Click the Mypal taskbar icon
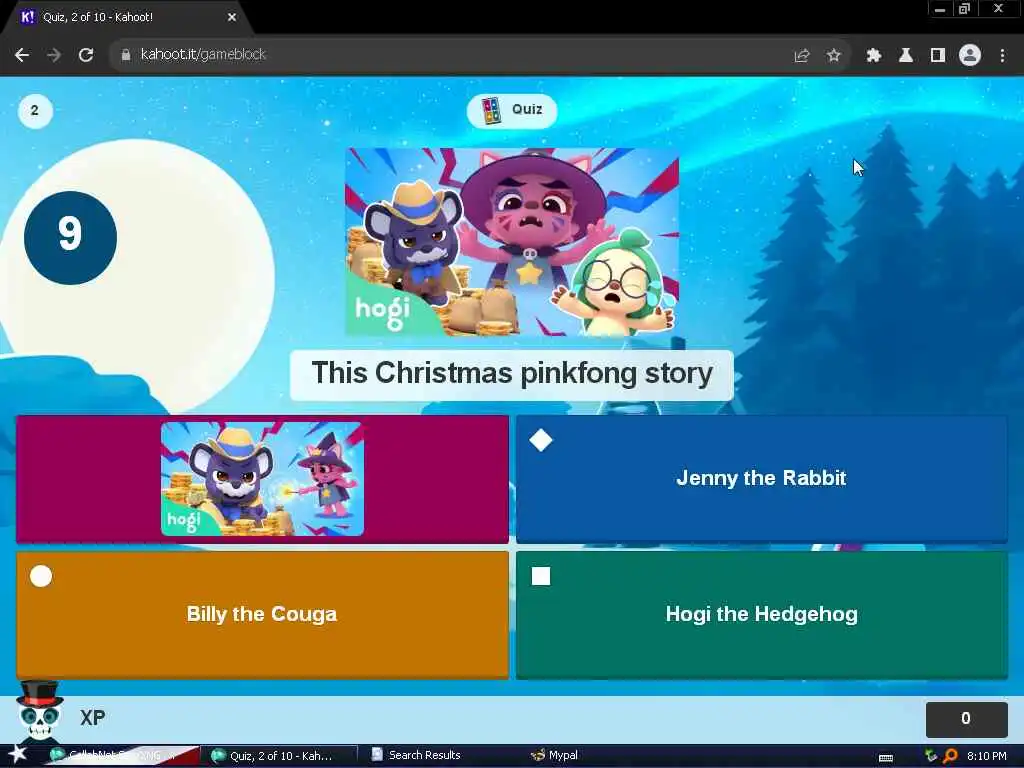This screenshot has width=1024, height=768. (537, 755)
